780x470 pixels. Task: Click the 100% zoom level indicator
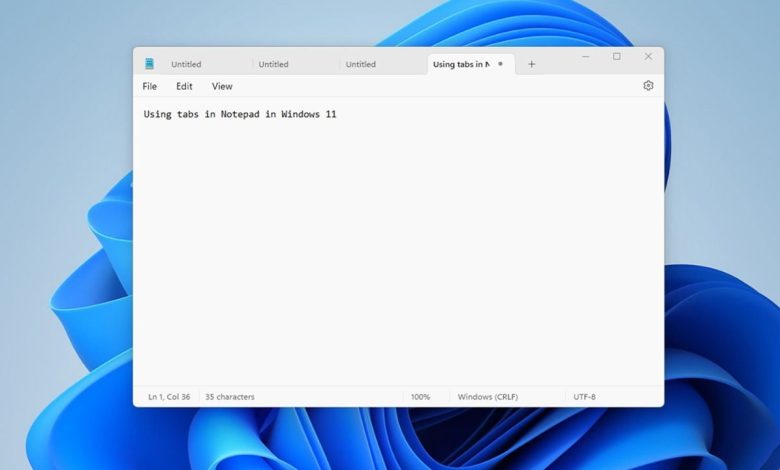coord(420,397)
